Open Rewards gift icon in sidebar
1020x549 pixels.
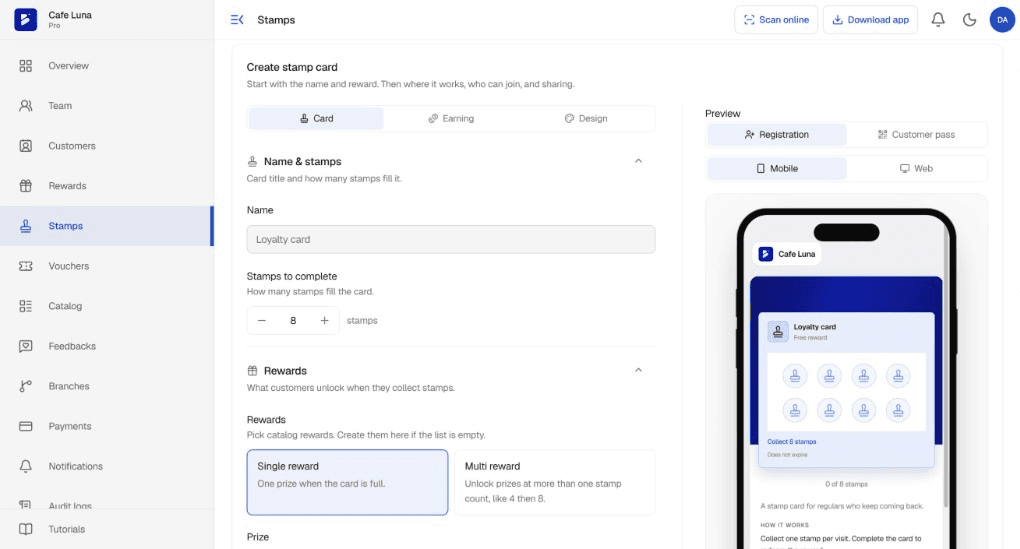[x=25, y=185]
